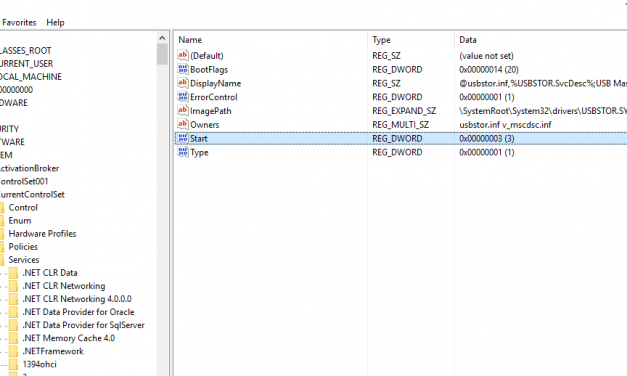The height and width of the screenshot is (376, 627).
Task: Select .NET Data Provider for Oracle key
Action: pos(78,312)
